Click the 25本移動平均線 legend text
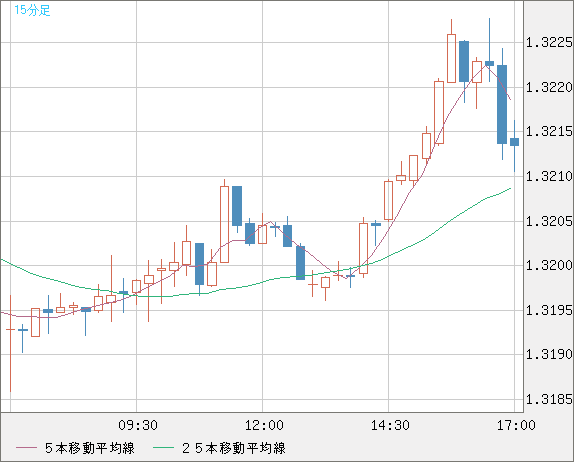This screenshot has height=462, width=574. (234, 448)
